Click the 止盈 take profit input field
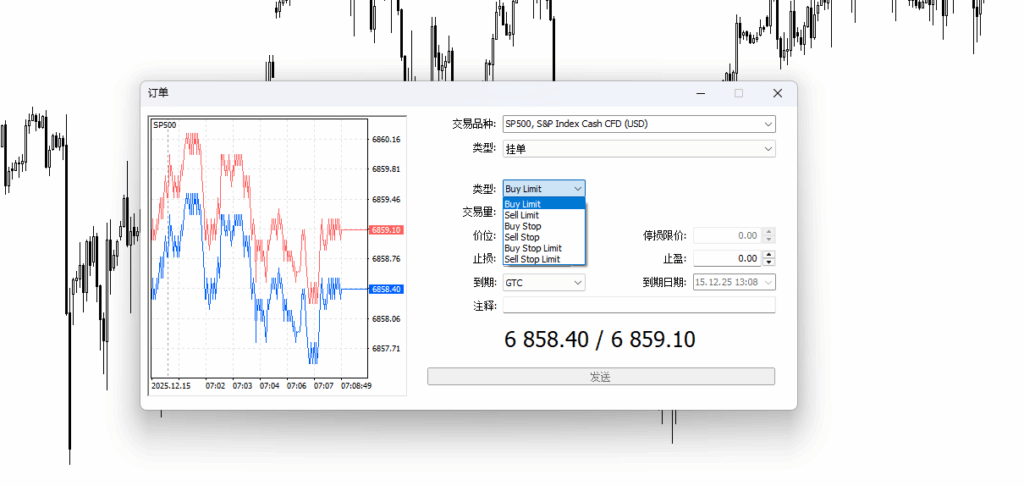The height and width of the screenshot is (486, 1024). click(727, 259)
